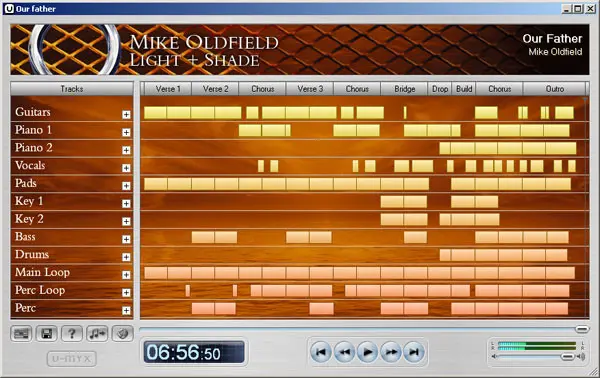Click the Perc Loop track name
Screen dimensions: 600x378
(x=40, y=290)
